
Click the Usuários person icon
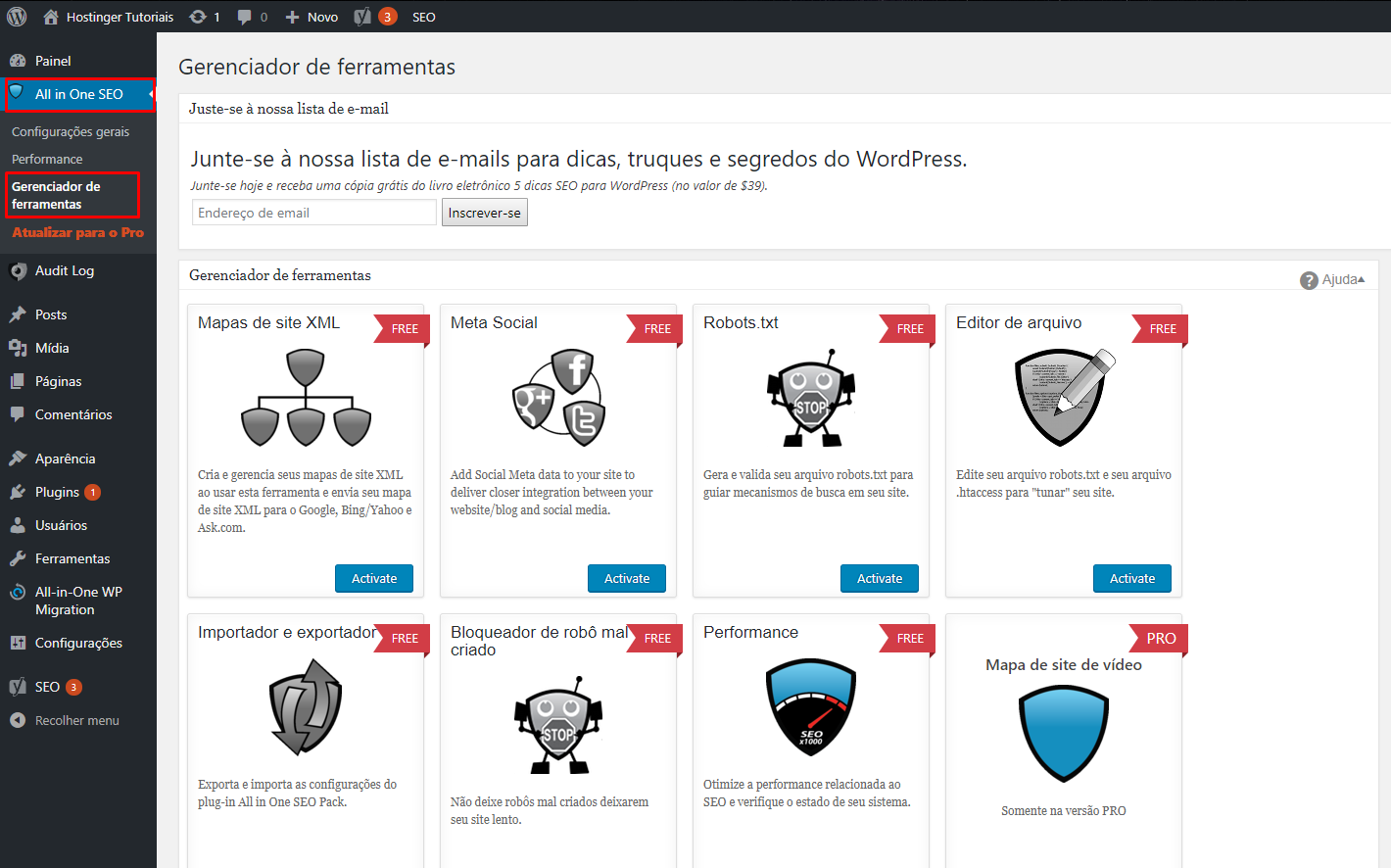click(x=18, y=525)
